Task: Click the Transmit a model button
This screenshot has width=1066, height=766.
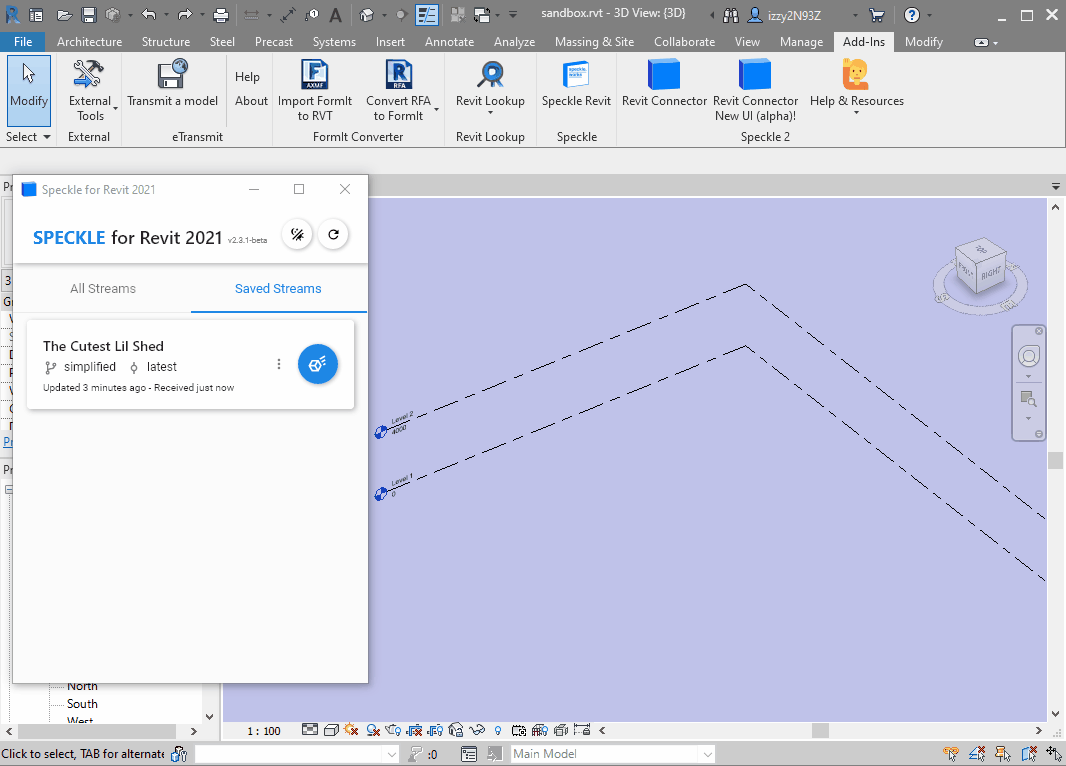Action: 172,83
